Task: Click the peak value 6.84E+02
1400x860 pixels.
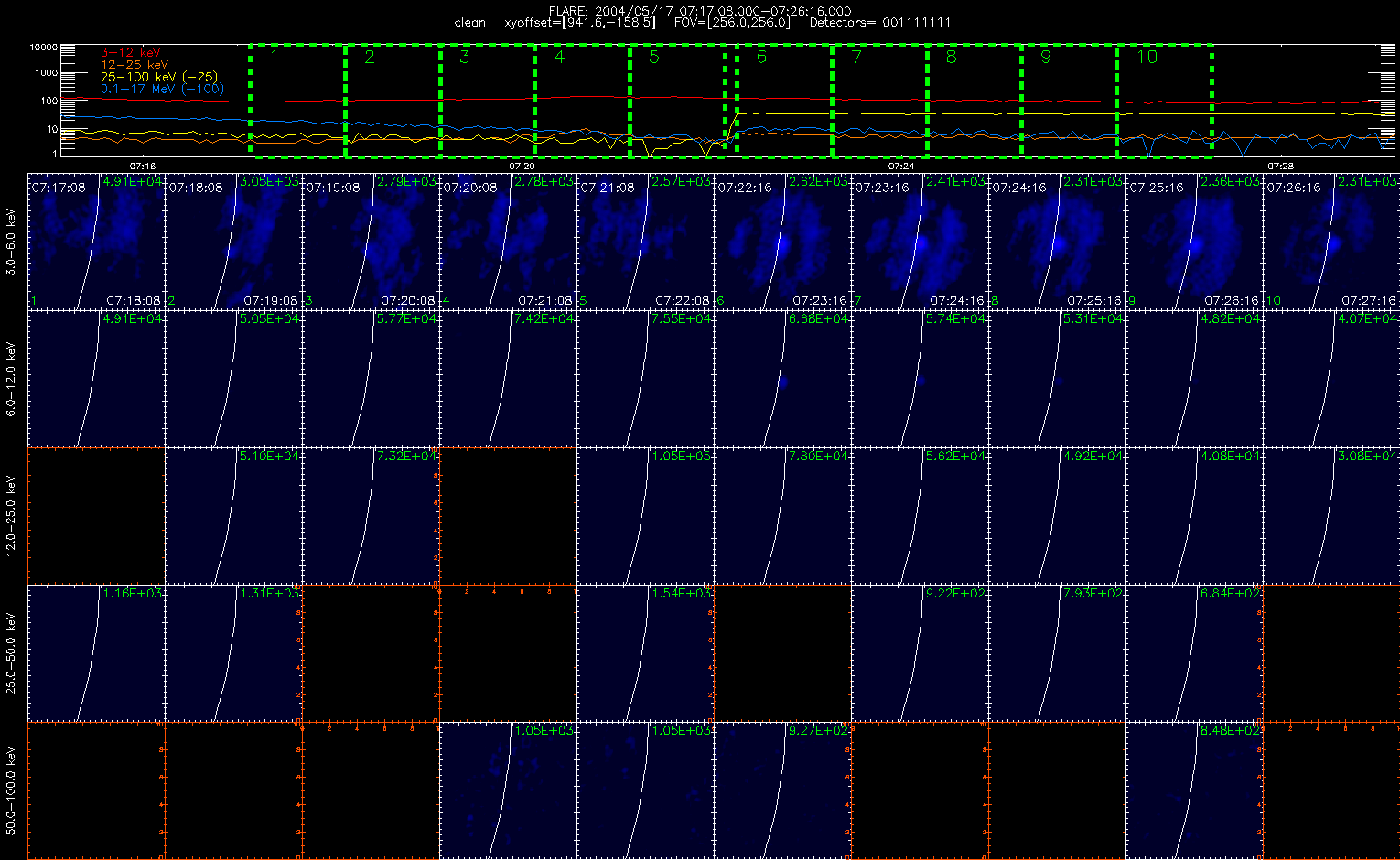Action: (x=1231, y=594)
